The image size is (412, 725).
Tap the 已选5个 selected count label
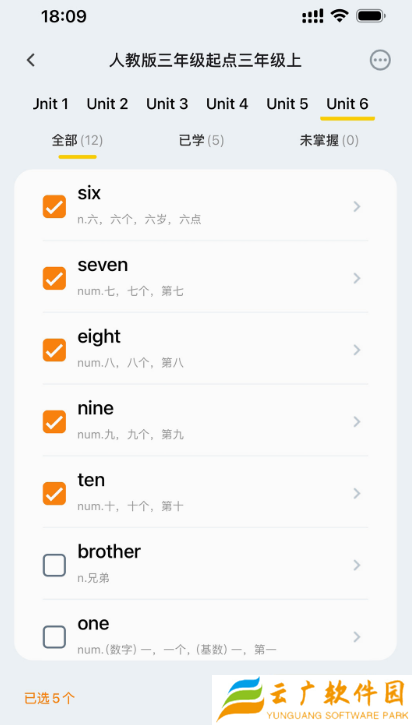pyautogui.click(x=49, y=698)
